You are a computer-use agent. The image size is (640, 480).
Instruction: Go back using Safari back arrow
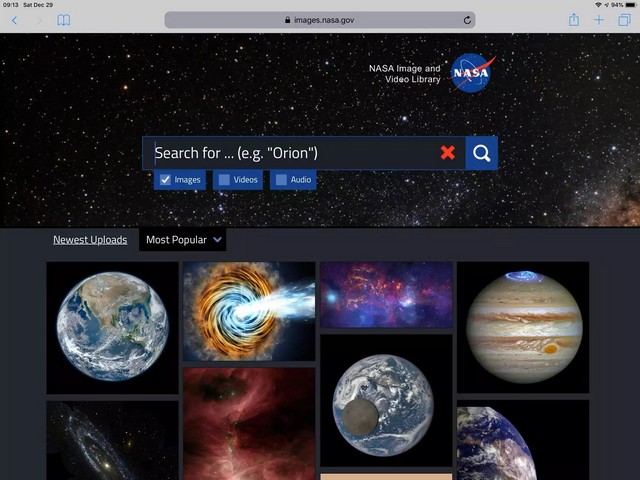(x=14, y=20)
